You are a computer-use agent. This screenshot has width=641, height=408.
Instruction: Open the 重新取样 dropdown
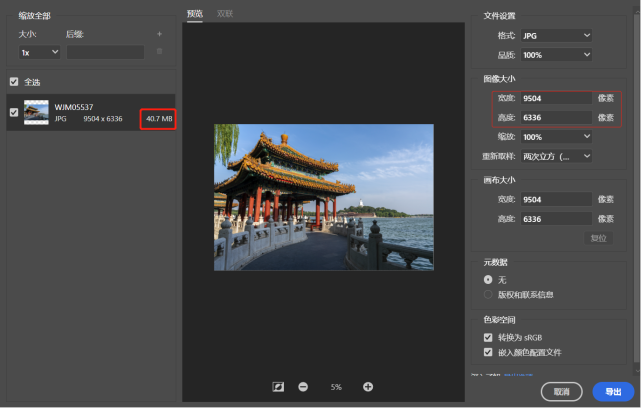557,156
